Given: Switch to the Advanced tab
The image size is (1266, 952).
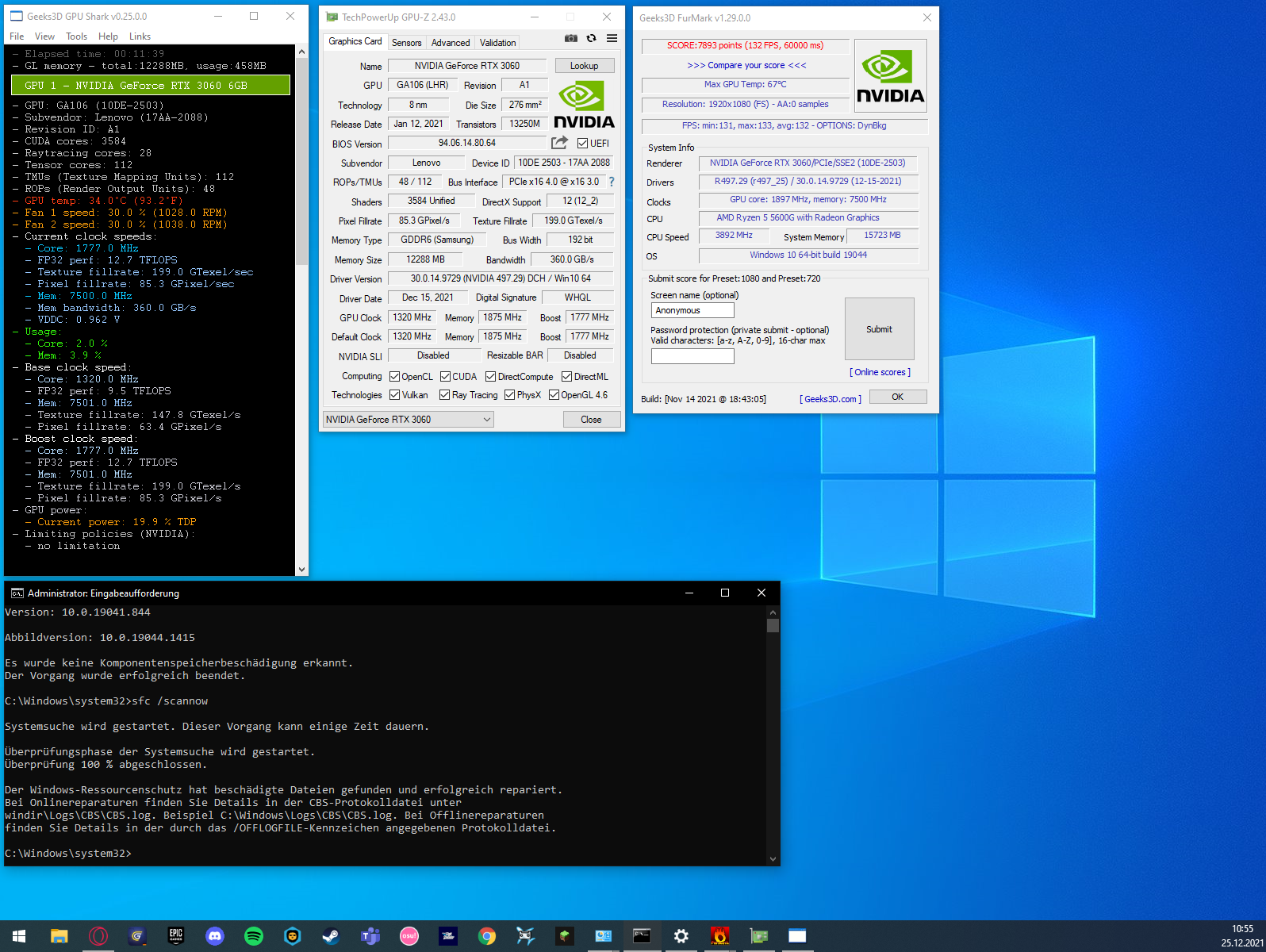Looking at the screenshot, I should click(451, 43).
